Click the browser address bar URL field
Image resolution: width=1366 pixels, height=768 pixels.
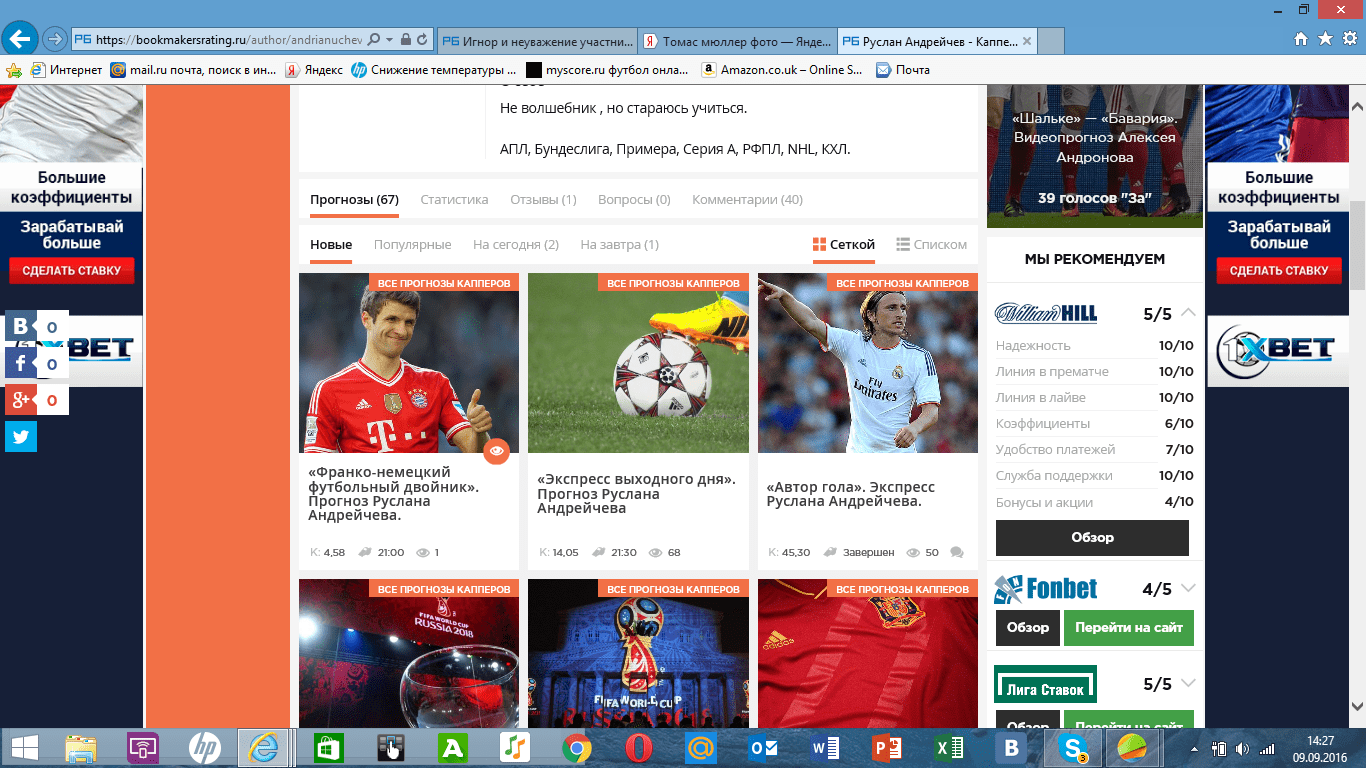click(230, 40)
